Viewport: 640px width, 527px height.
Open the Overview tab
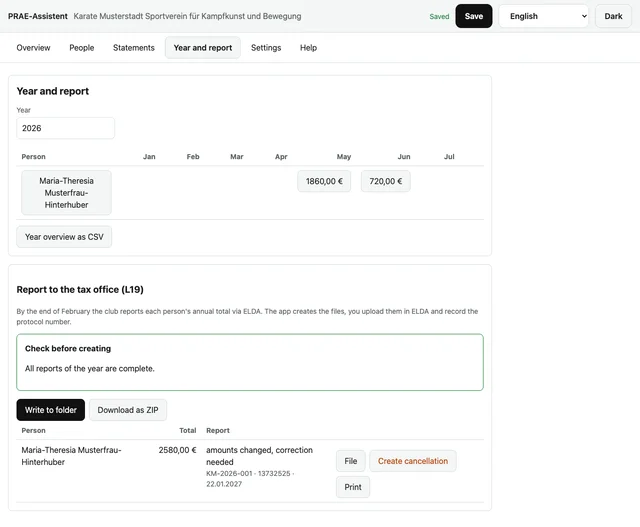coord(33,48)
